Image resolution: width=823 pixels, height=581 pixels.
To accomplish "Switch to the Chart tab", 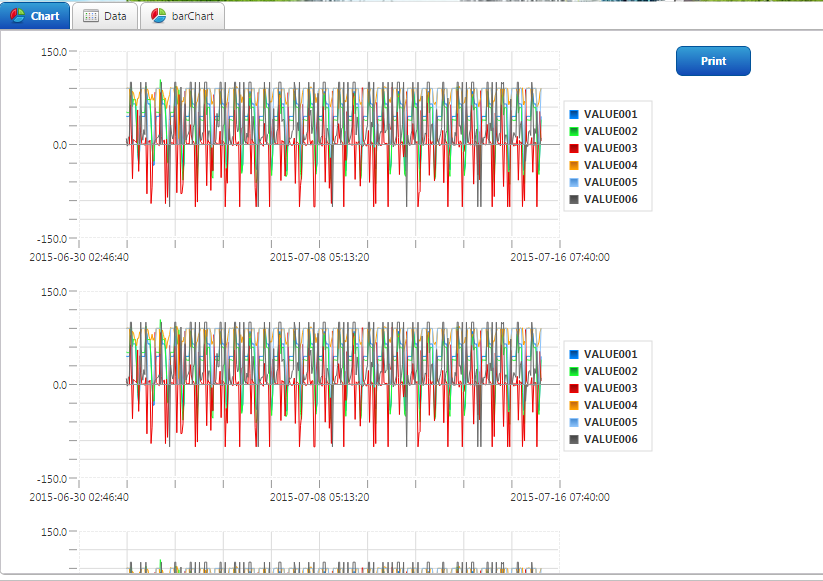I will 35,16.
